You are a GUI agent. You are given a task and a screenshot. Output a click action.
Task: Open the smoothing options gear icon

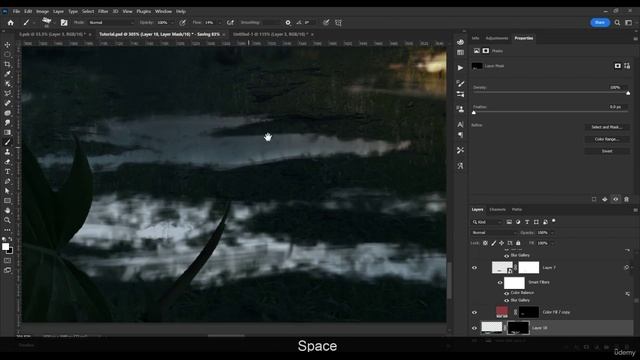(288, 23)
